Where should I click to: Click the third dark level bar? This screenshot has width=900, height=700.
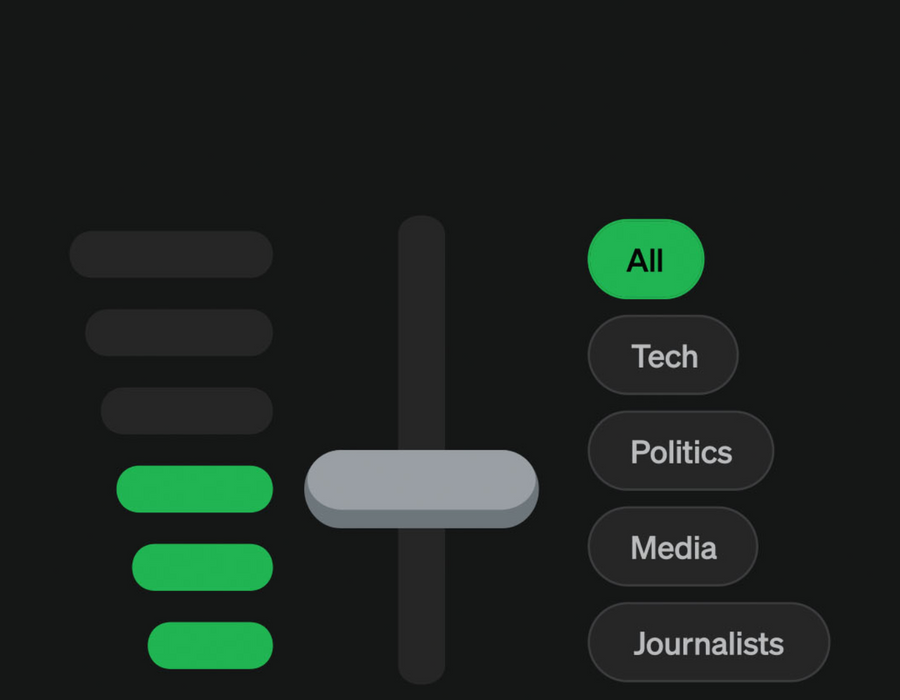[x=187, y=410]
